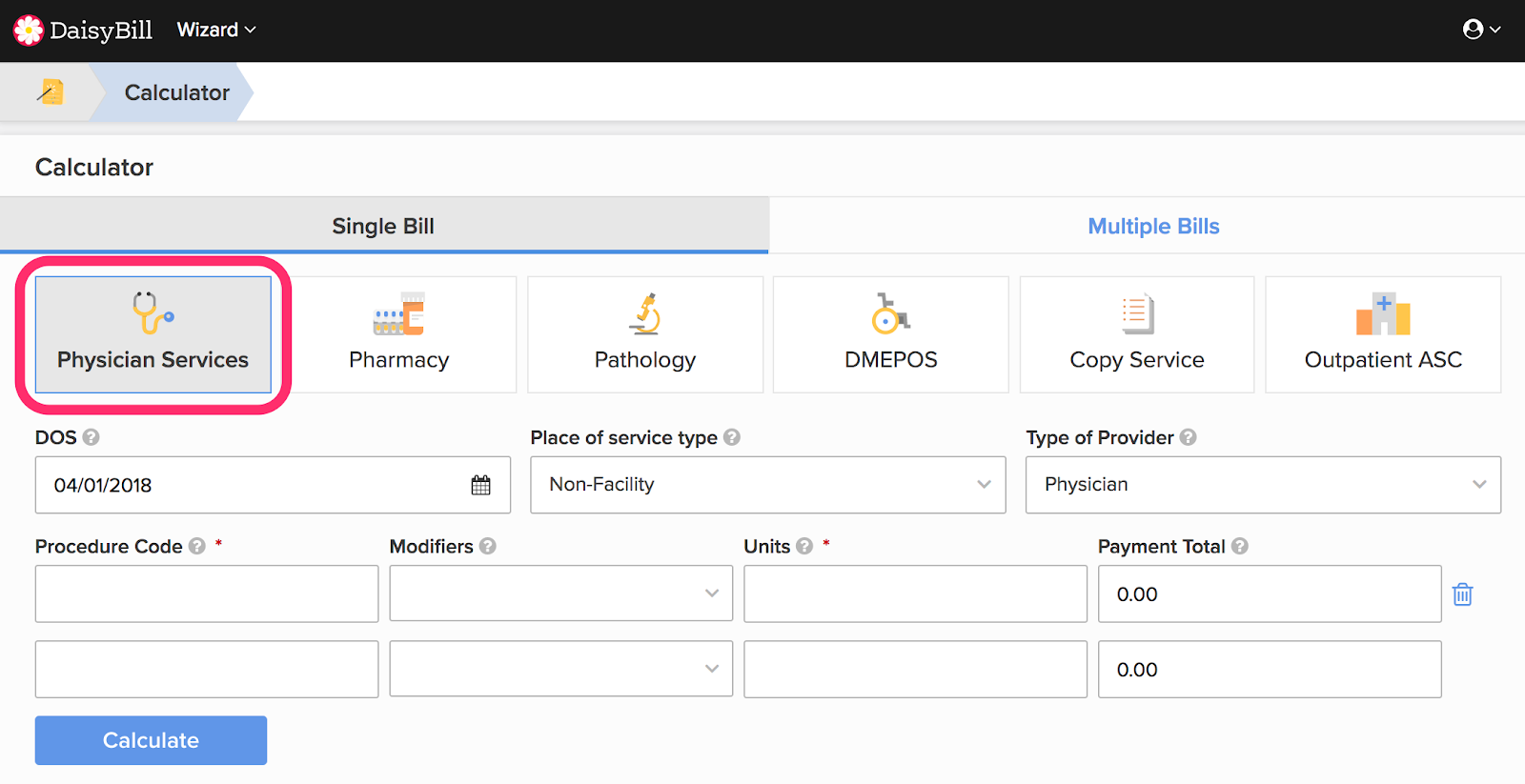The height and width of the screenshot is (784, 1525).
Task: Click the DaisyBill flower logo
Action: 29,30
